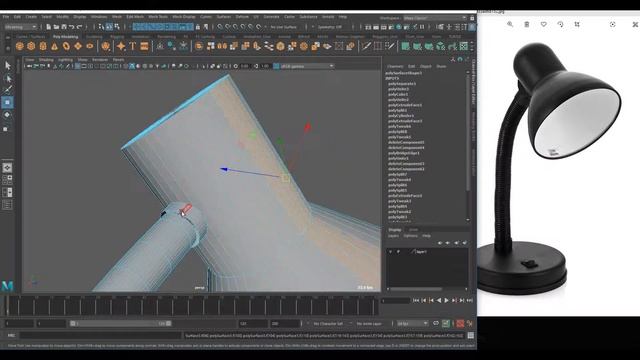The image size is (640, 360).
Task: Click go to end of playback range
Action: [x=469, y=300]
